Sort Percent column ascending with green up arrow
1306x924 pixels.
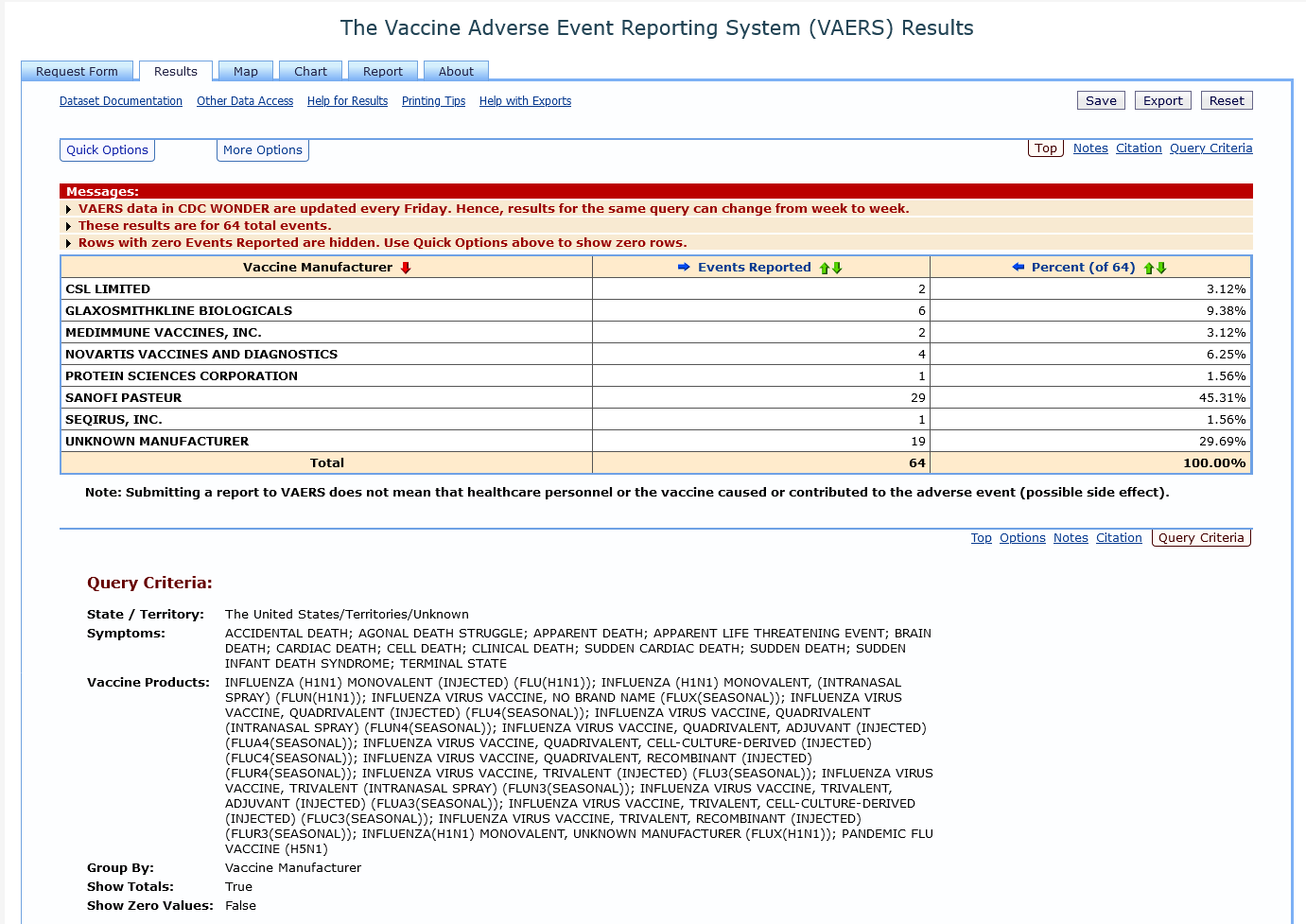pos(1149,269)
